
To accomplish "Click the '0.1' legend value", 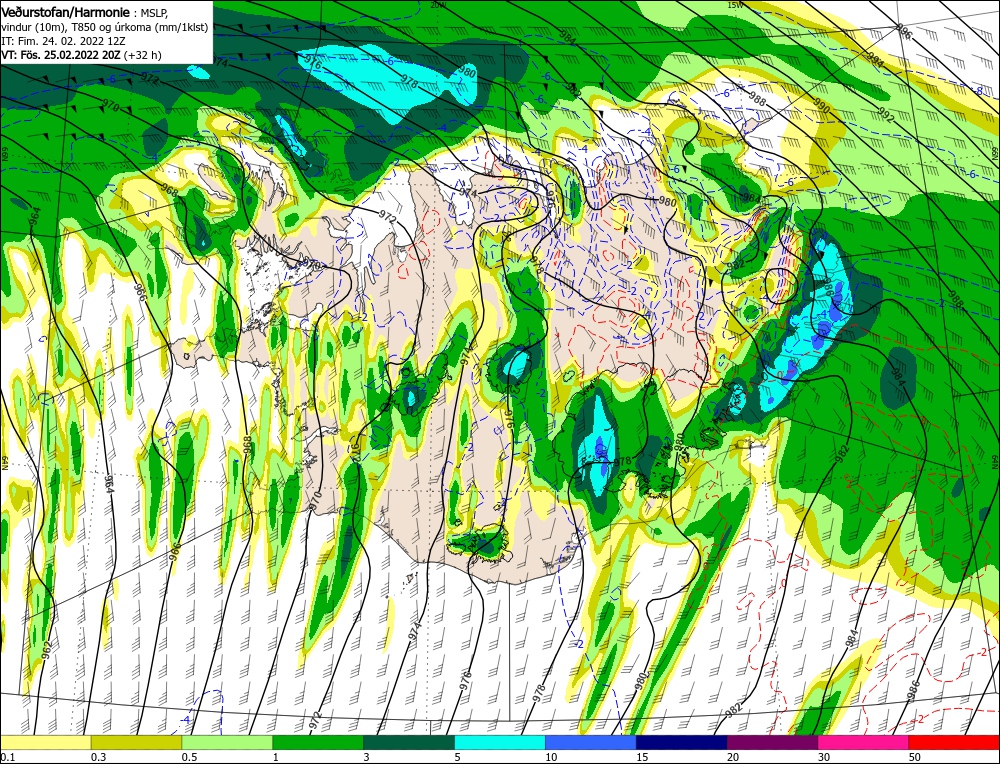I will 7,757.
